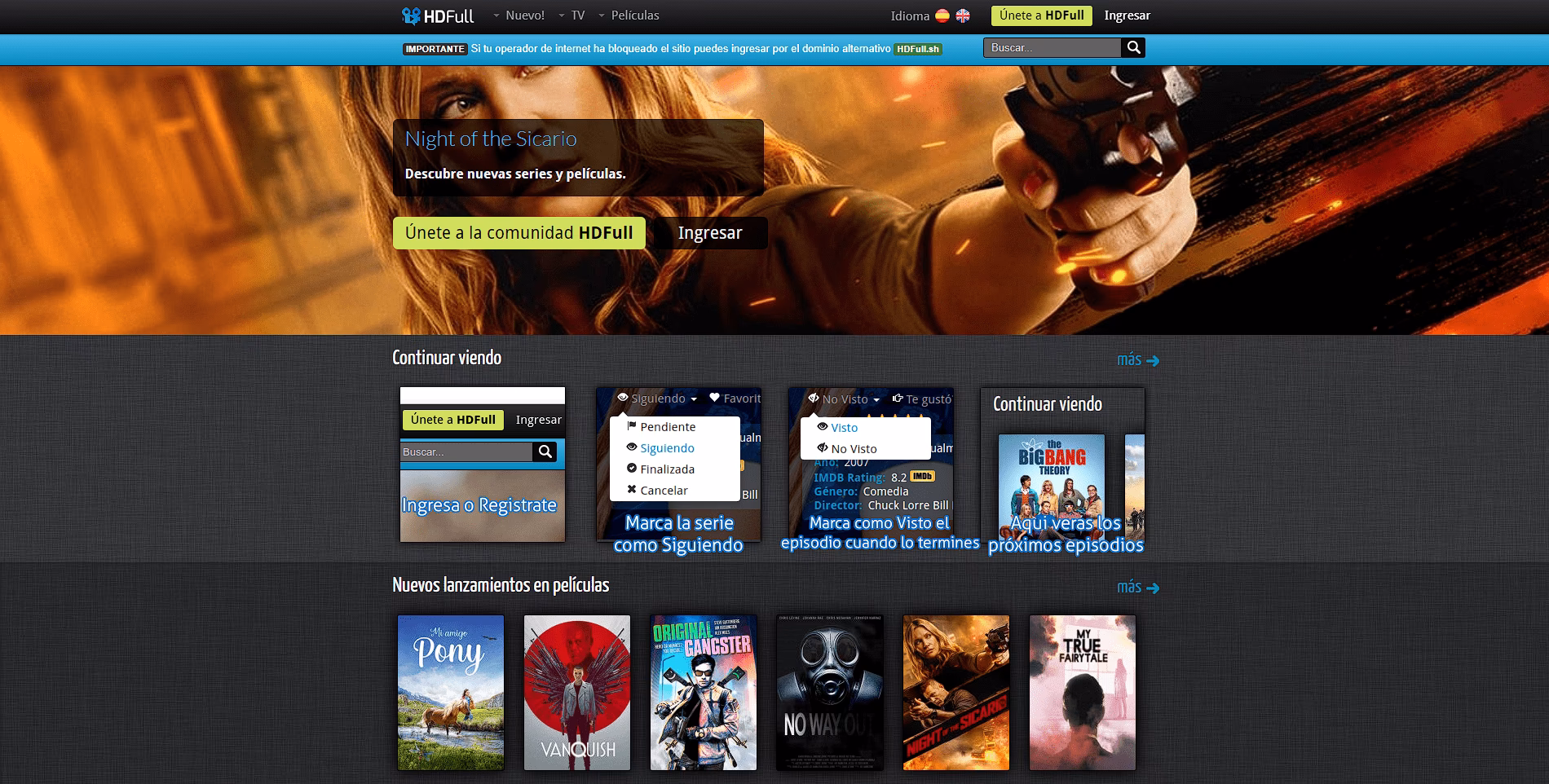This screenshot has width=1549, height=784.
Task: Expand the TV dropdown menu
Action: point(572,15)
